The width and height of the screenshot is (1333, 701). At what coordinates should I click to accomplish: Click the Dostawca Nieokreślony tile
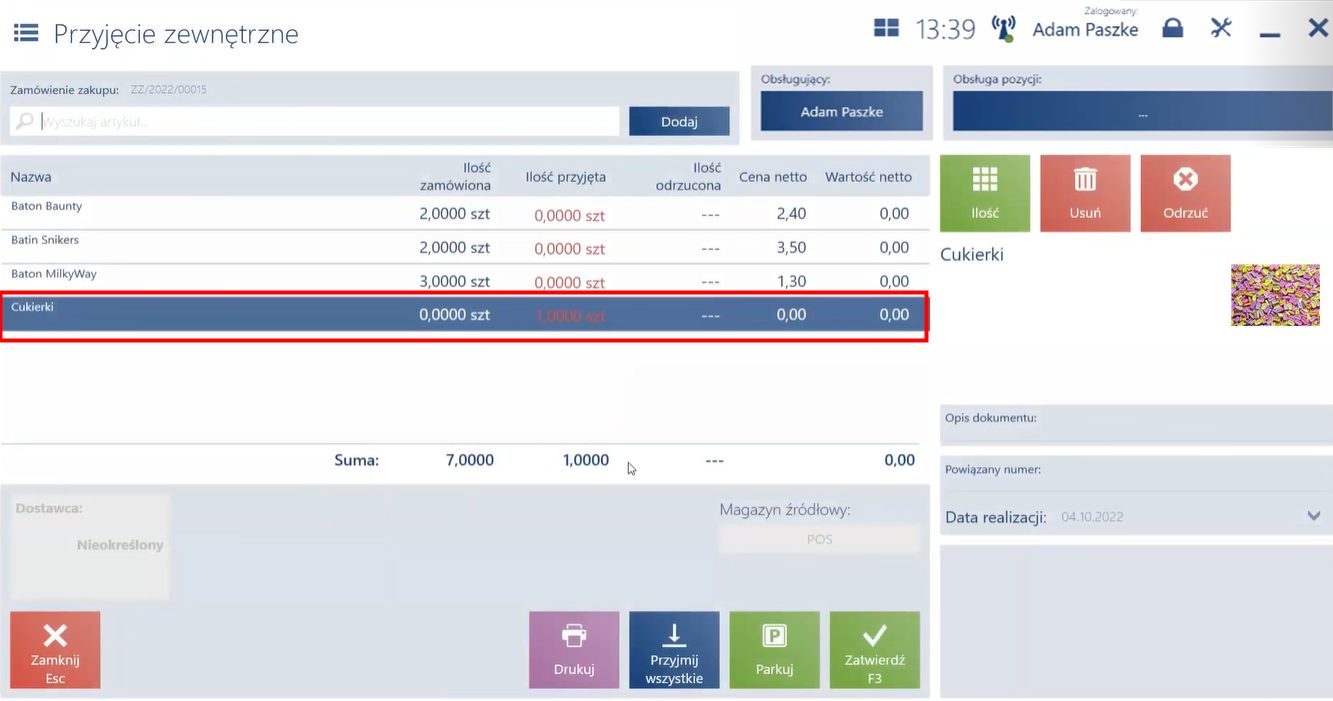point(90,546)
